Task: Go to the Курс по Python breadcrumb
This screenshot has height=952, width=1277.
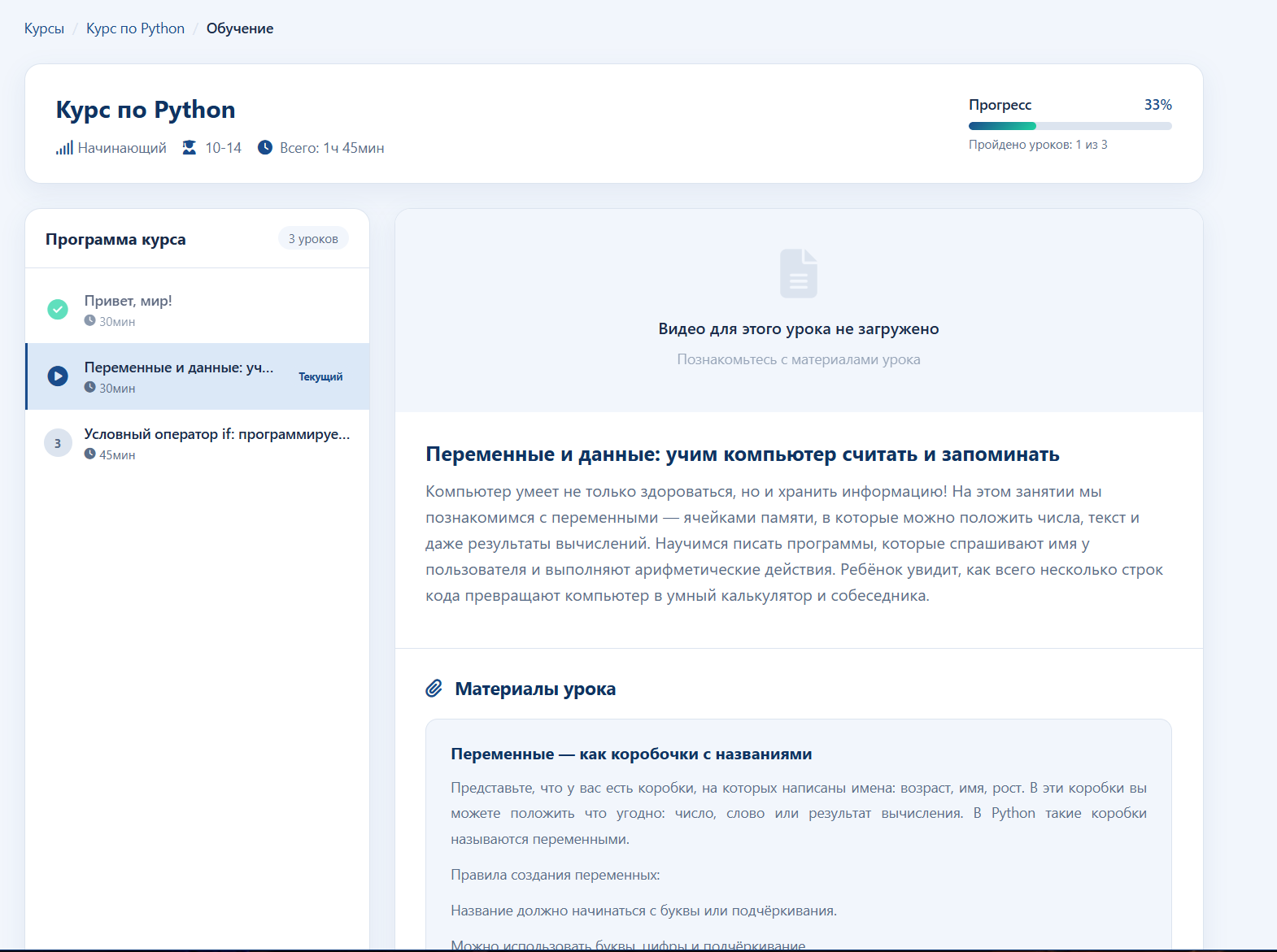Action: click(x=135, y=28)
